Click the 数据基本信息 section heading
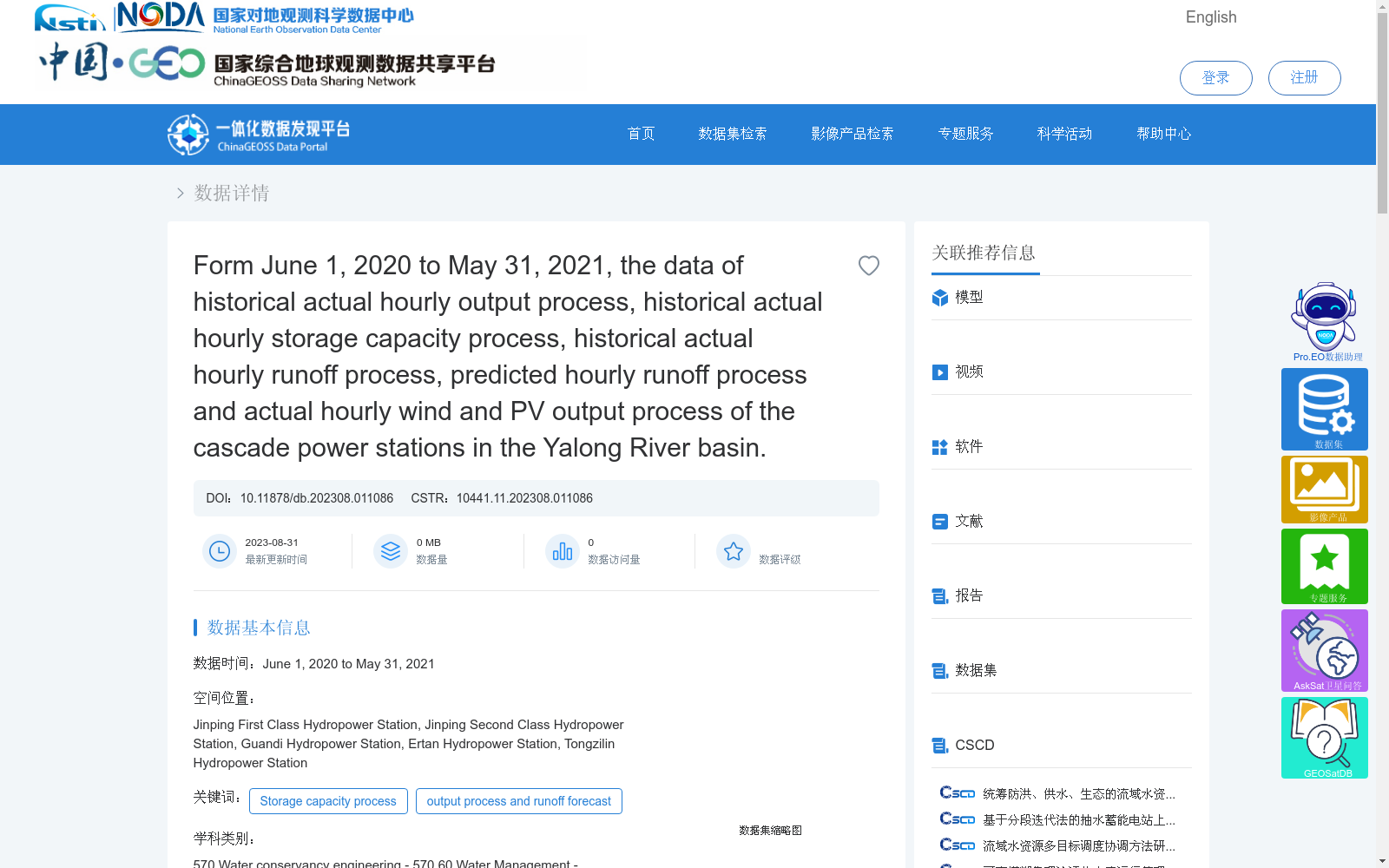This screenshot has height=868, width=1389. coord(259,628)
